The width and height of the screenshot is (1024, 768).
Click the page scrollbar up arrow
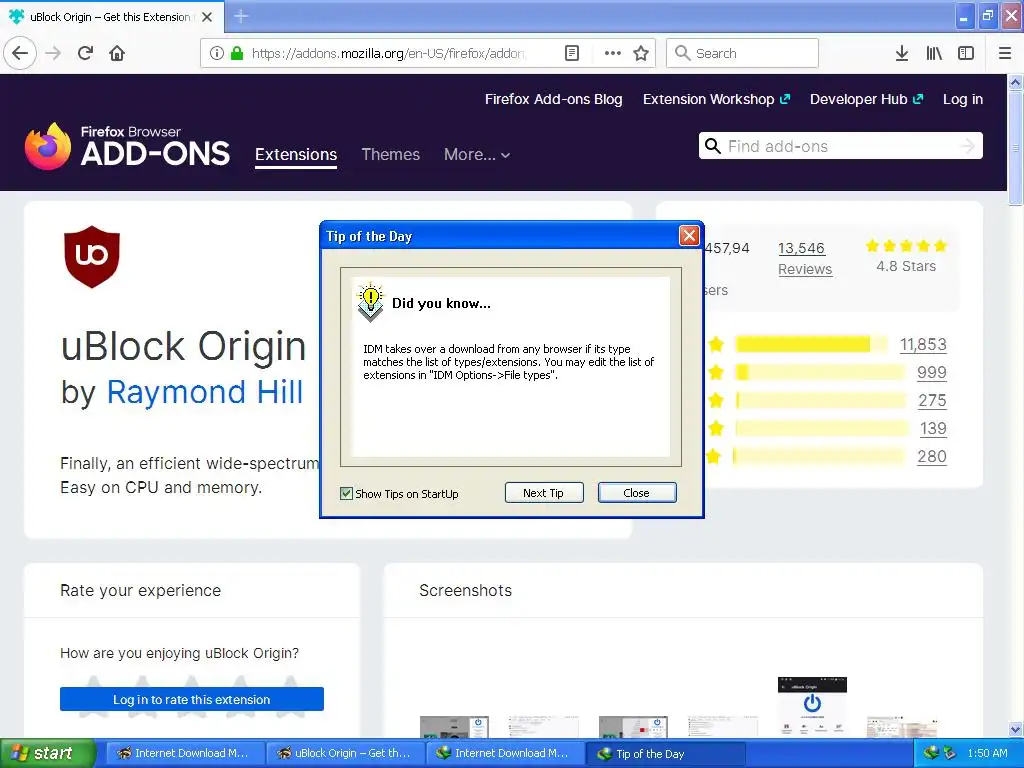coord(1016,83)
